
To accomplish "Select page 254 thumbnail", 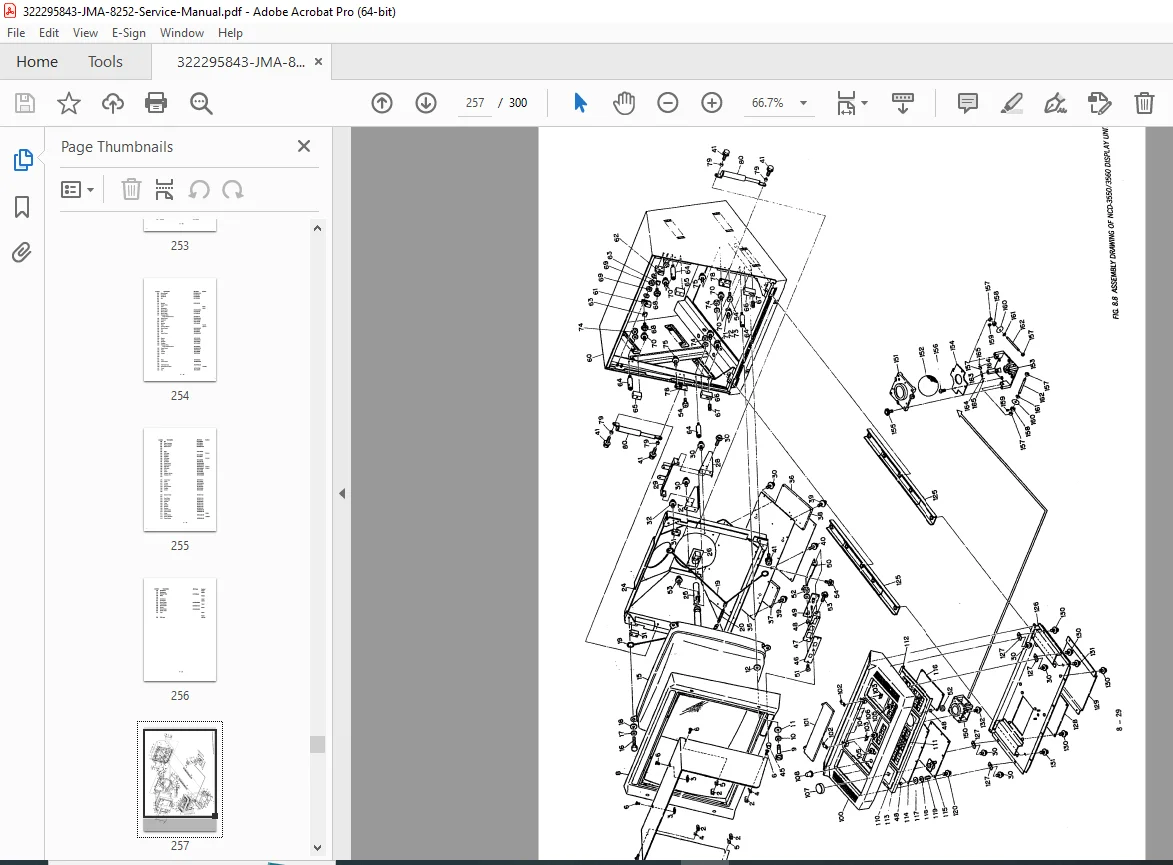I will pyautogui.click(x=180, y=330).
